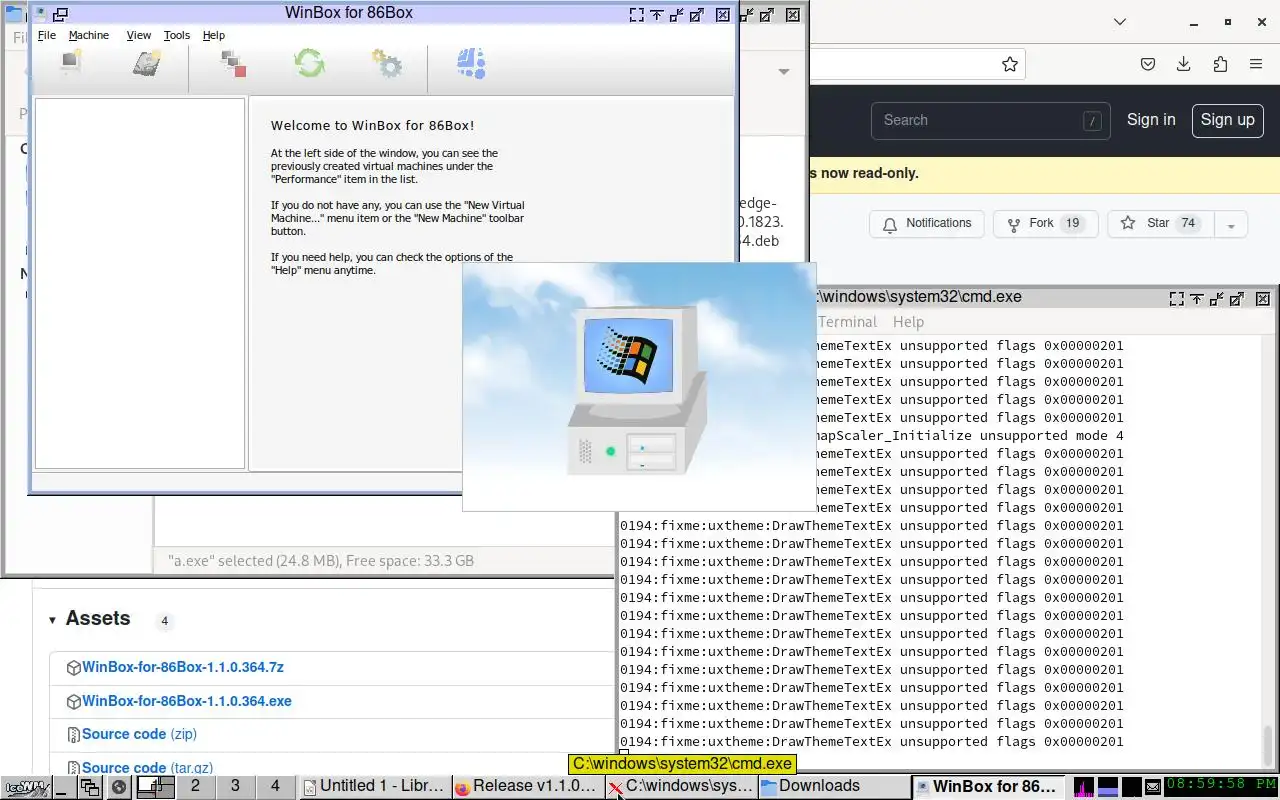Click the network monitor applet in system tray
The width and height of the screenshot is (1280, 800).
[1132, 787]
